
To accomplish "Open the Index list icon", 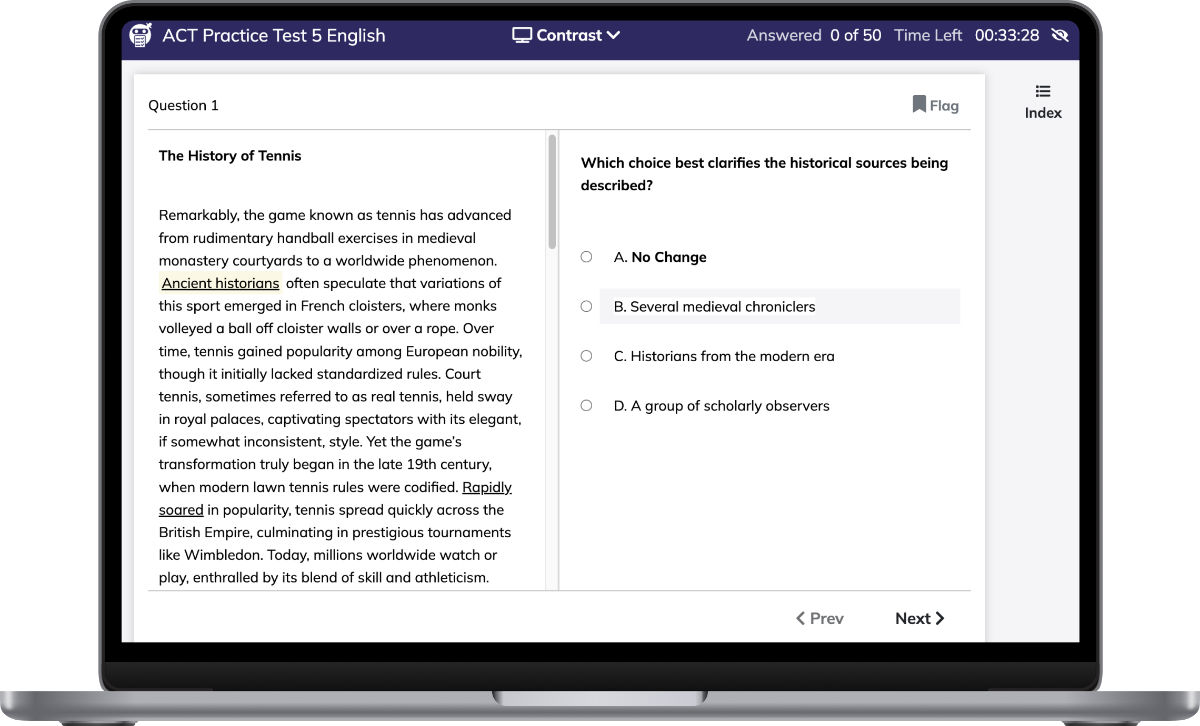I will coord(1043,91).
